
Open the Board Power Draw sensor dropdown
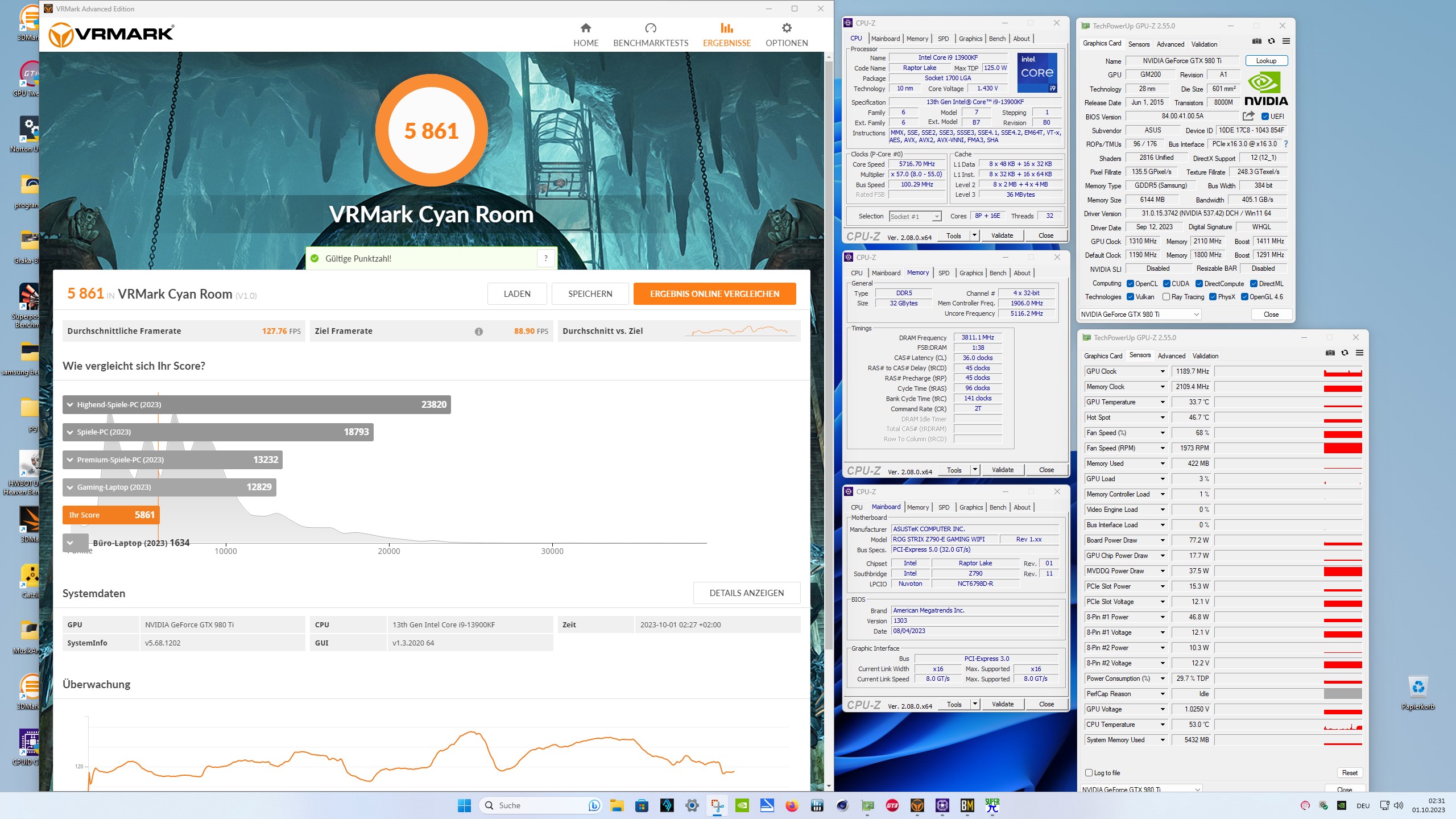[x=1163, y=540]
